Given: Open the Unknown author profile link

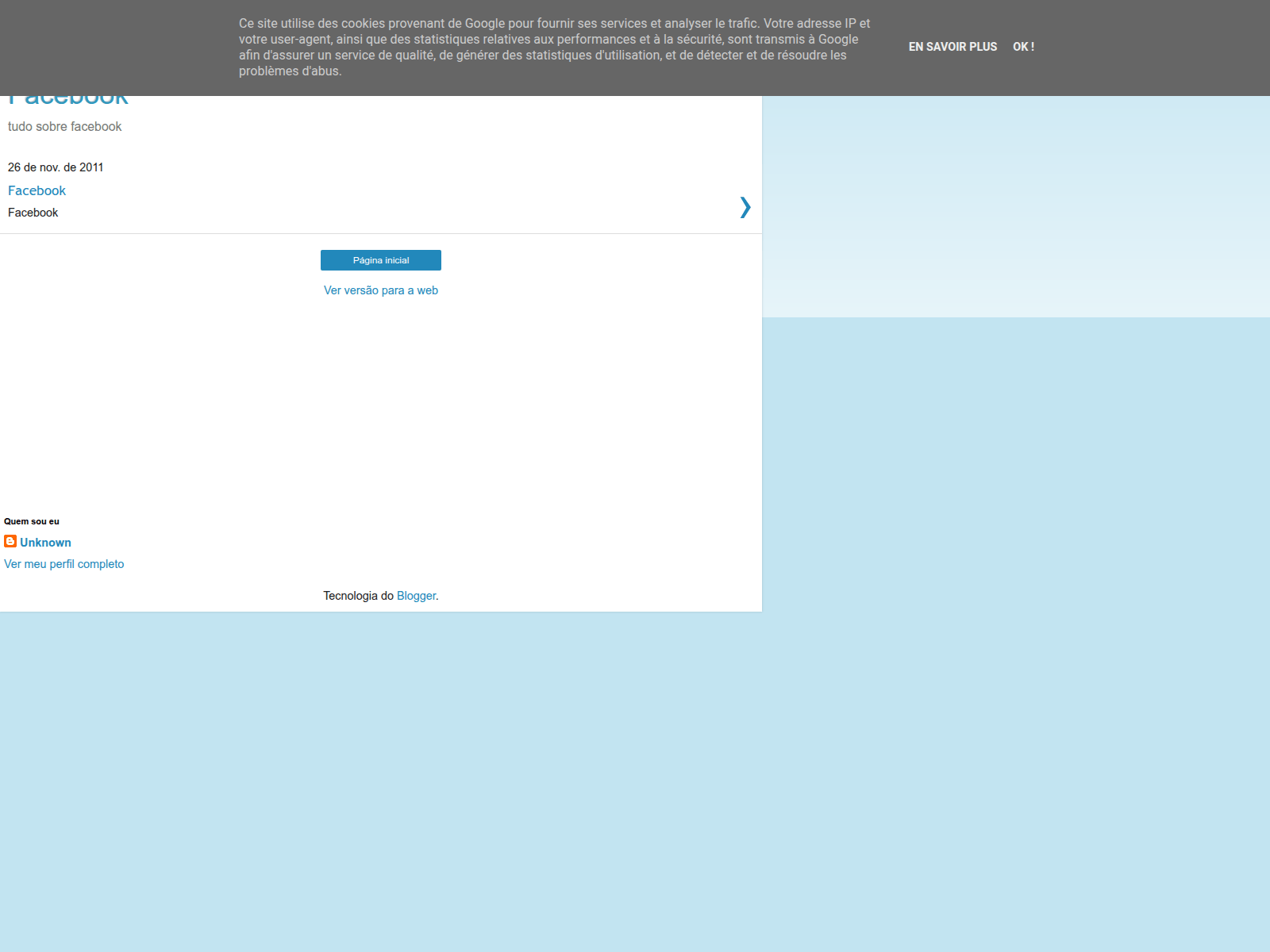Looking at the screenshot, I should [x=45, y=543].
